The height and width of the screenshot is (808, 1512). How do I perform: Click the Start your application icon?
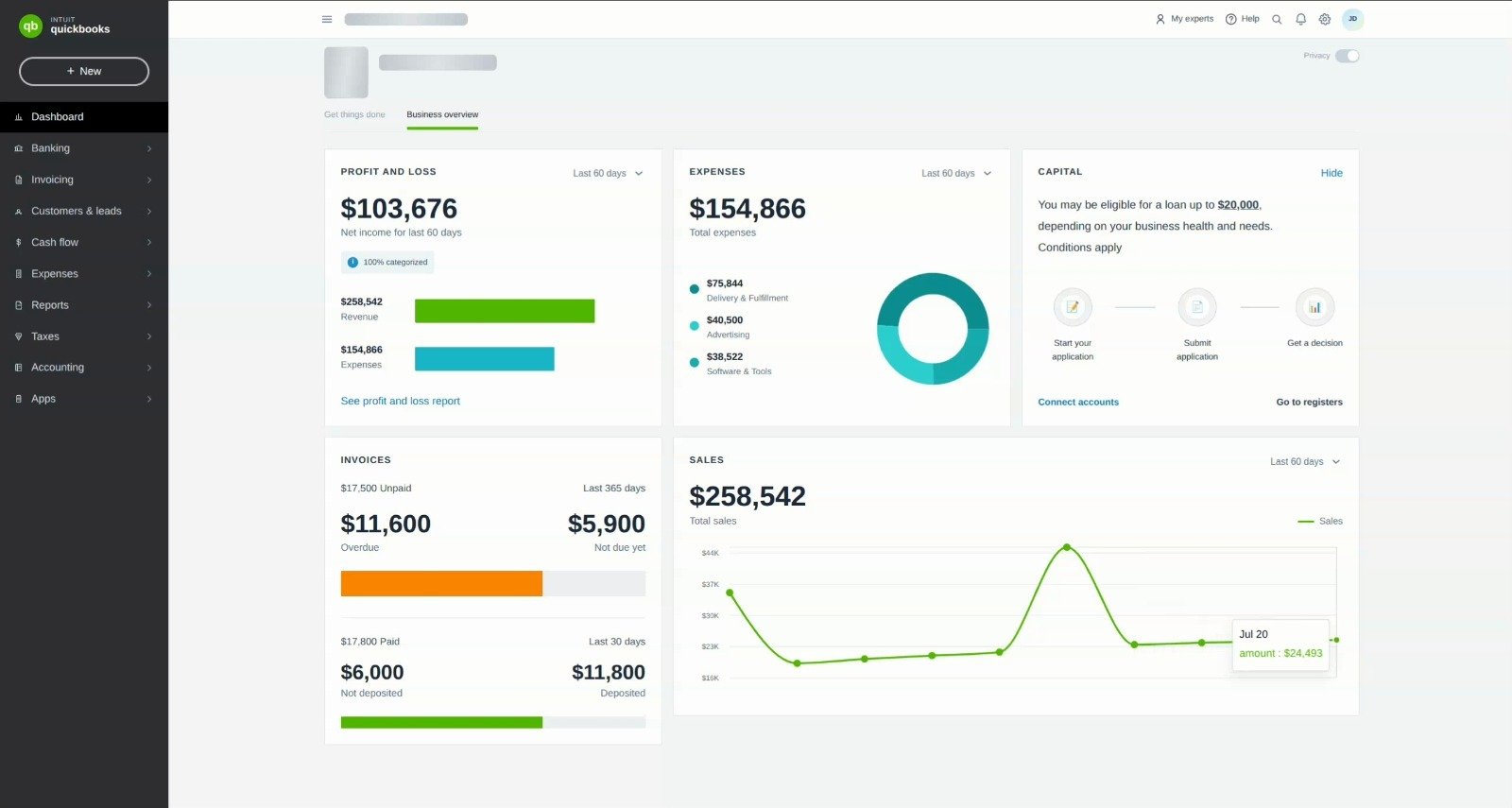1073,306
